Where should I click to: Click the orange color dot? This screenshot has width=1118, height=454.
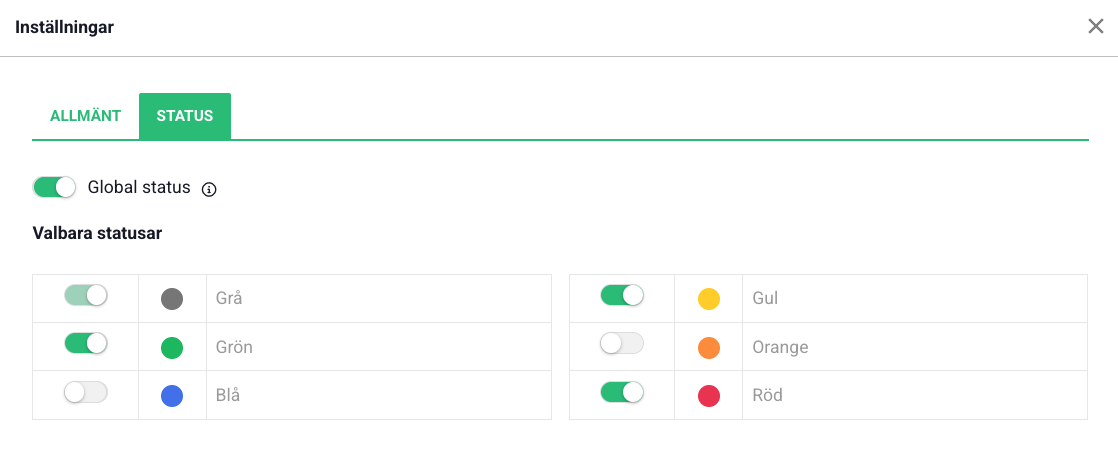(709, 348)
